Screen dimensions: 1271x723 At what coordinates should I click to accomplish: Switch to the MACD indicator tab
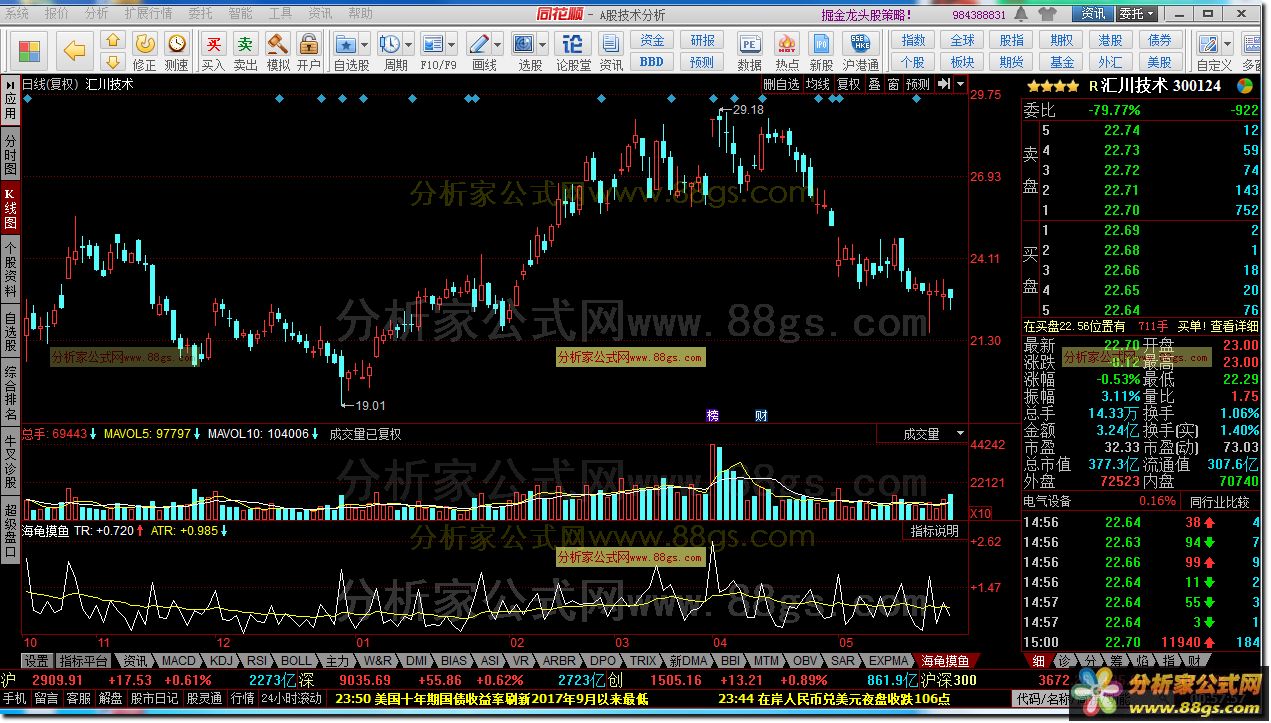[179, 661]
